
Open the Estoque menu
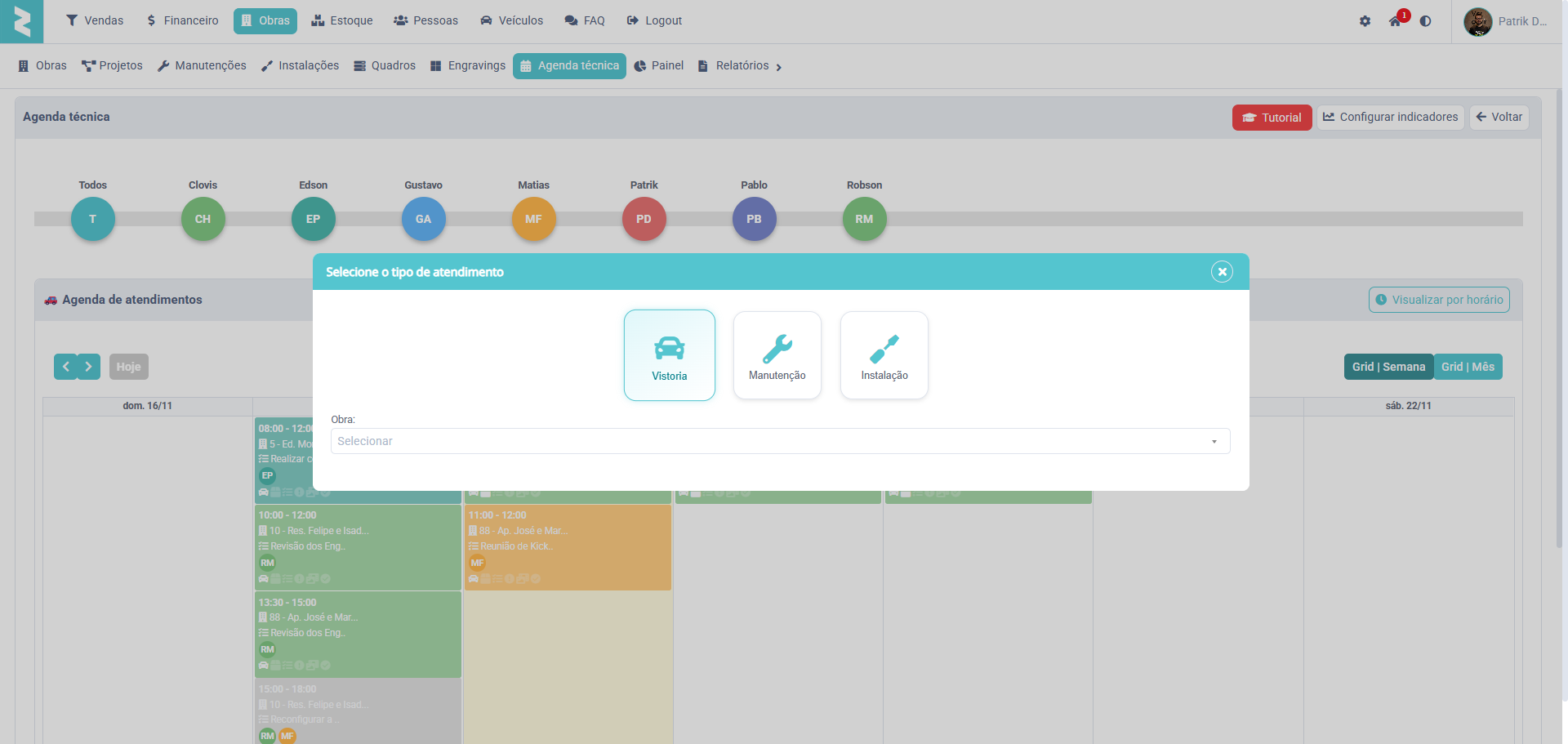point(342,20)
